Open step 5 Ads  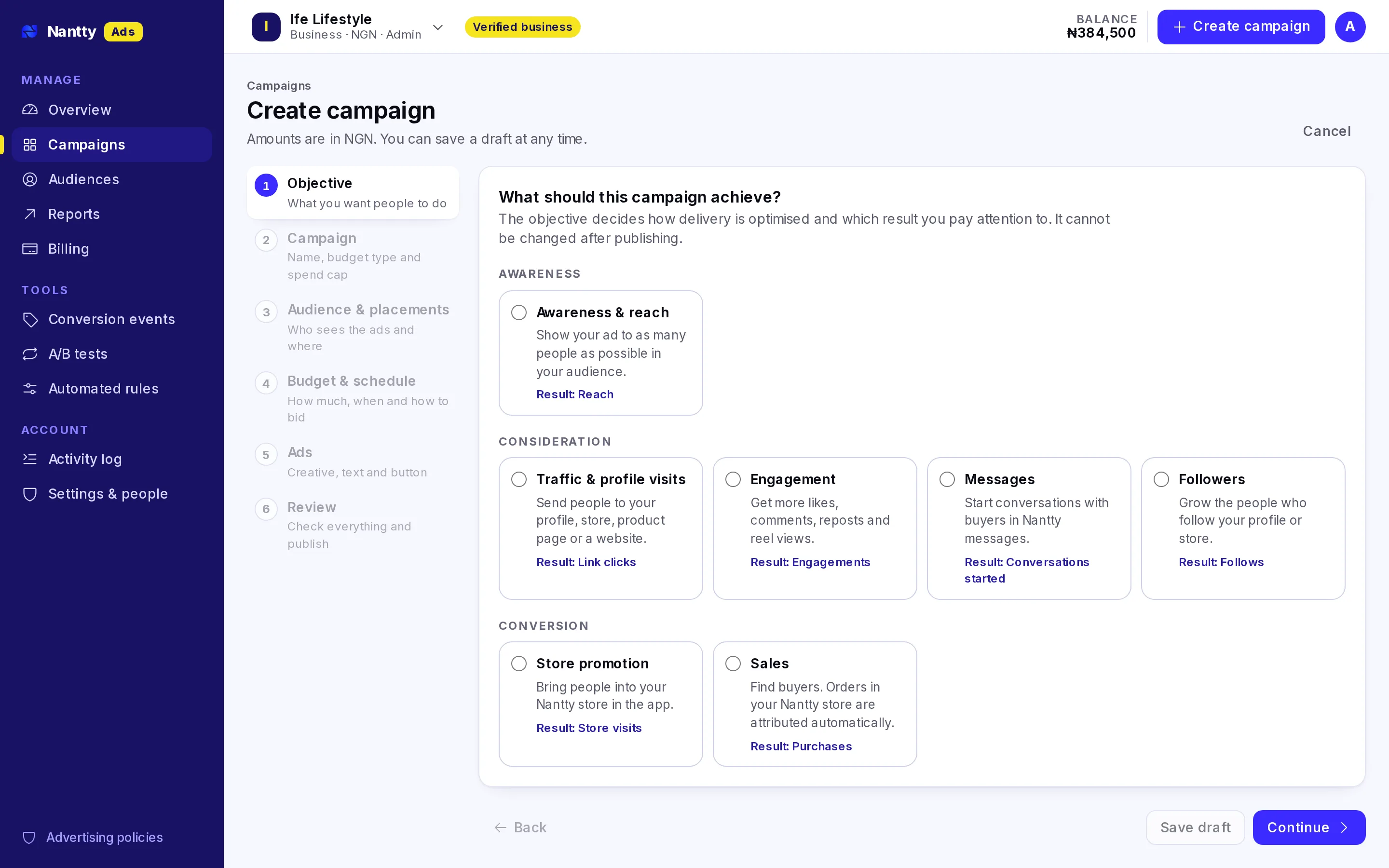tap(353, 461)
